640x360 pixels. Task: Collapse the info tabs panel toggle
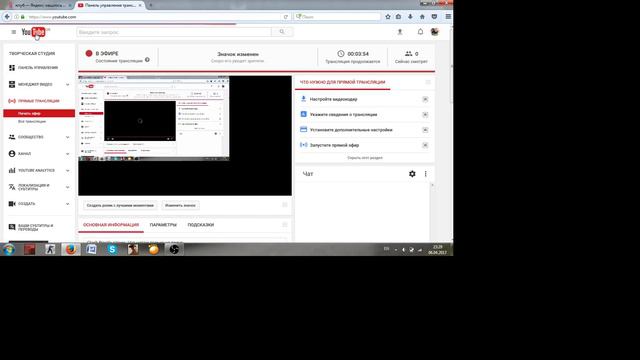tap(284, 225)
